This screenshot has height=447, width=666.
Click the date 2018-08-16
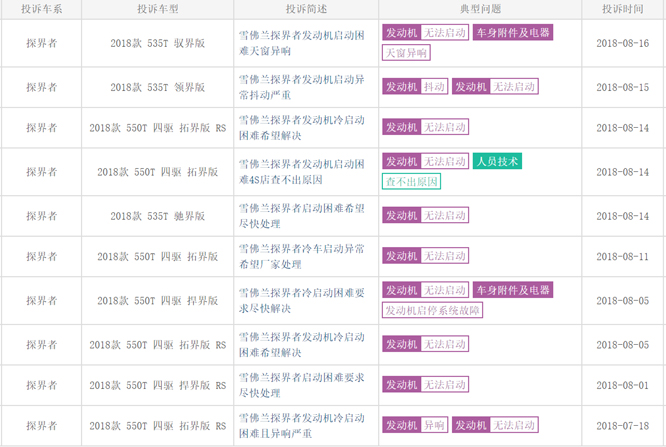tap(623, 43)
